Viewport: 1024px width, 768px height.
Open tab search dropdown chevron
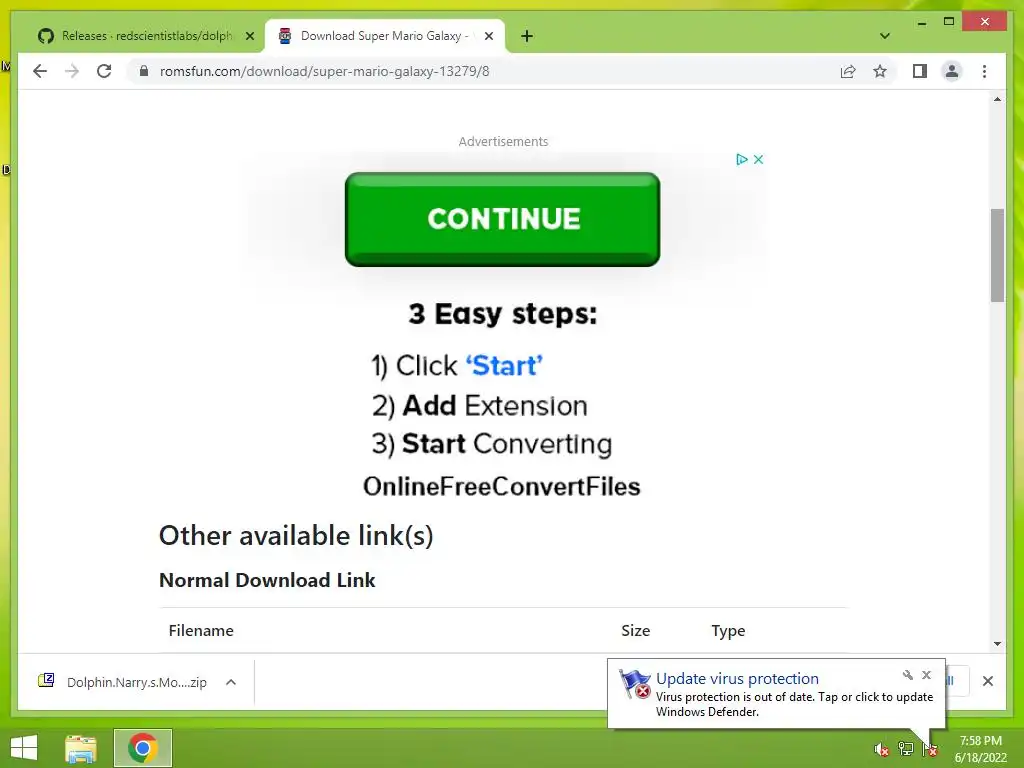[885, 36]
